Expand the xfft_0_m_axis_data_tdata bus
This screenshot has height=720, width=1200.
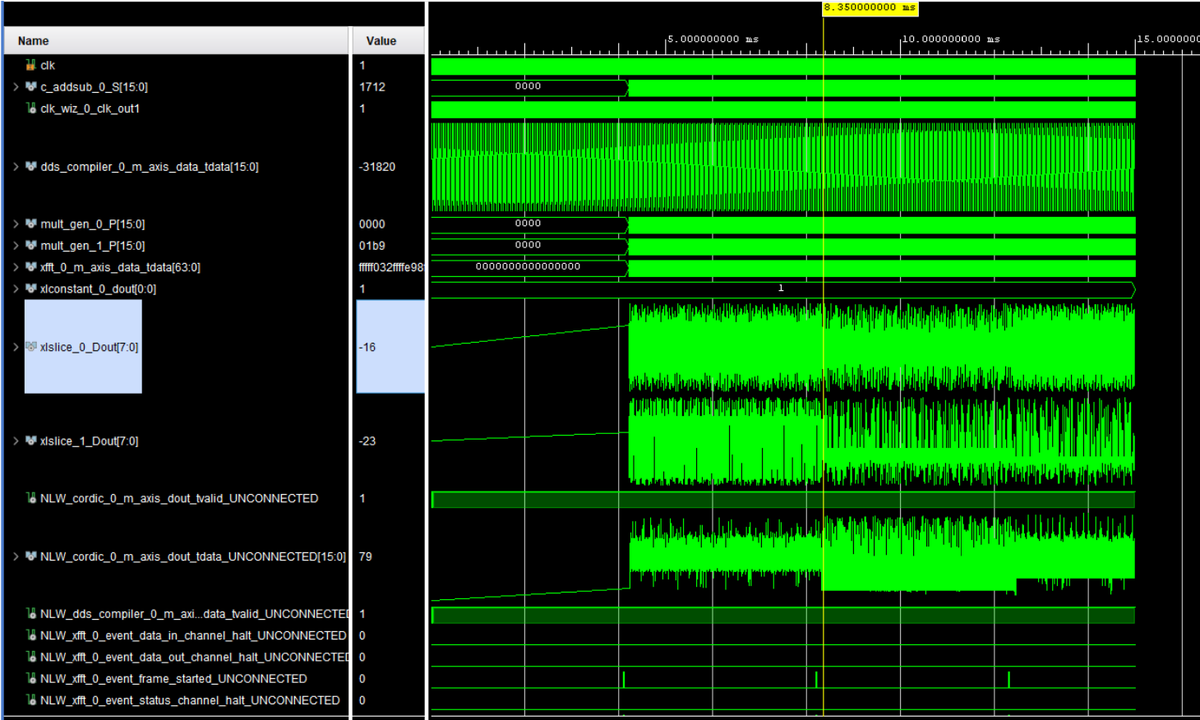(15, 268)
